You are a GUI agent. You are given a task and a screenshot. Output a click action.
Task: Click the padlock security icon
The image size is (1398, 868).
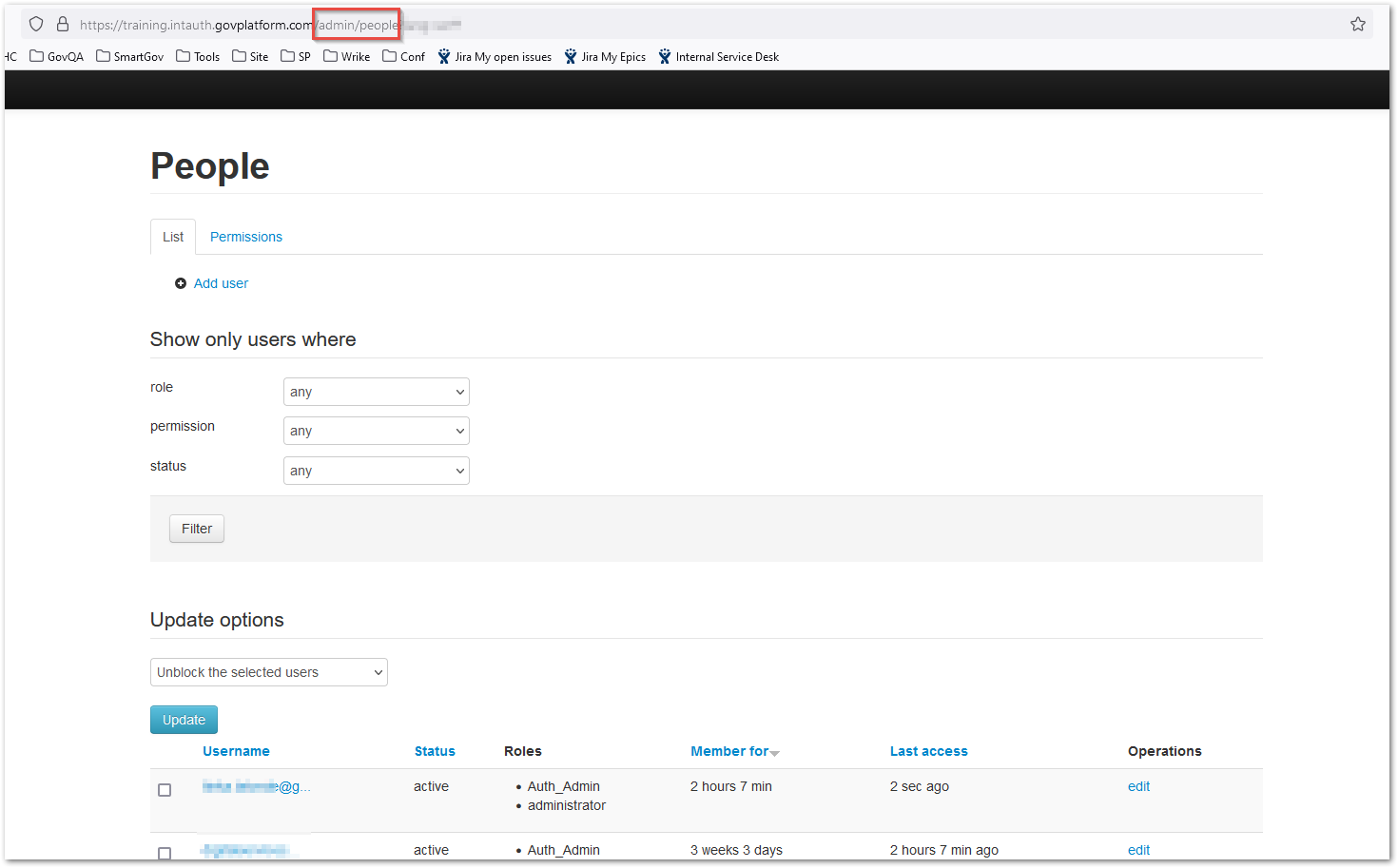click(62, 23)
